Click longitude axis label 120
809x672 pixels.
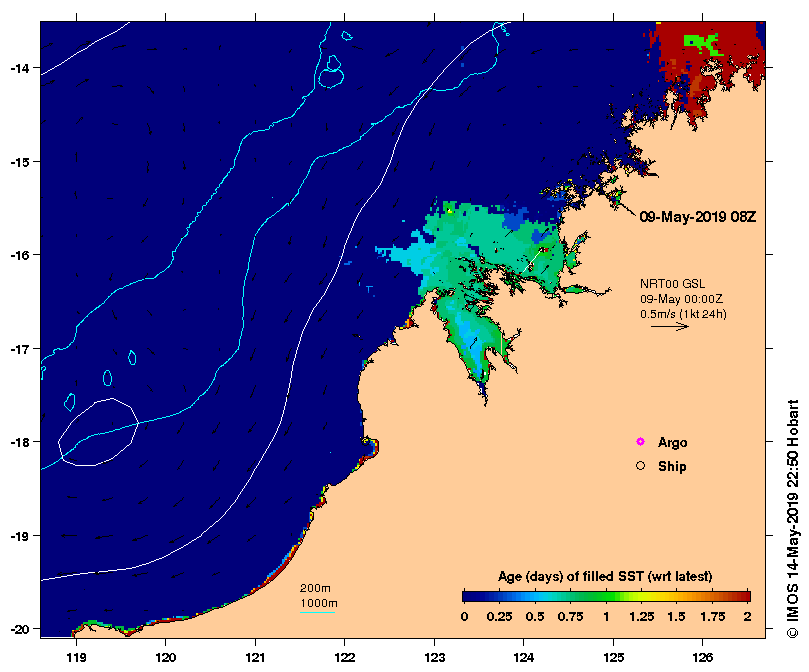[166, 658]
